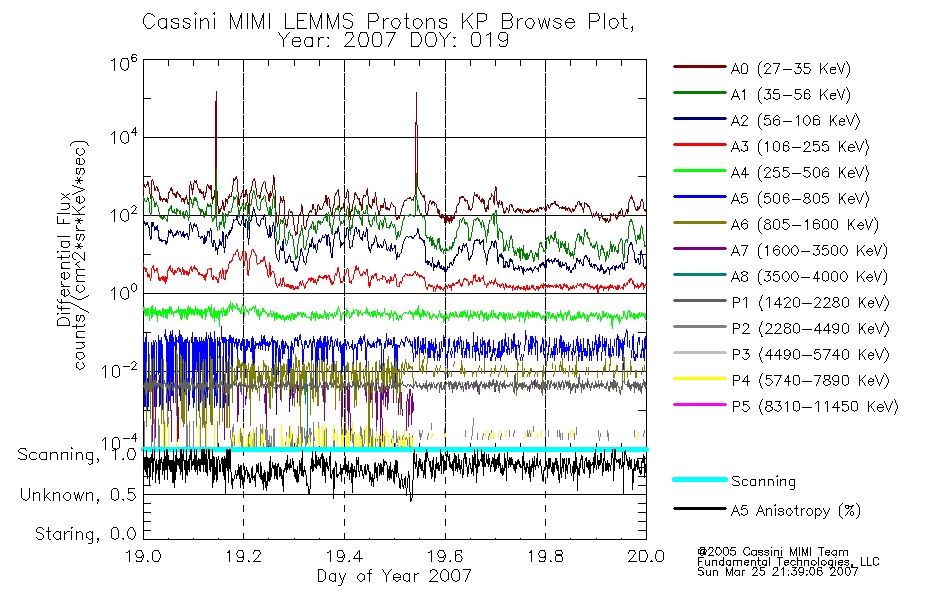Click the A3 (106-255 KeV) legend label
The width and height of the screenshot is (950, 600).
[799, 147]
